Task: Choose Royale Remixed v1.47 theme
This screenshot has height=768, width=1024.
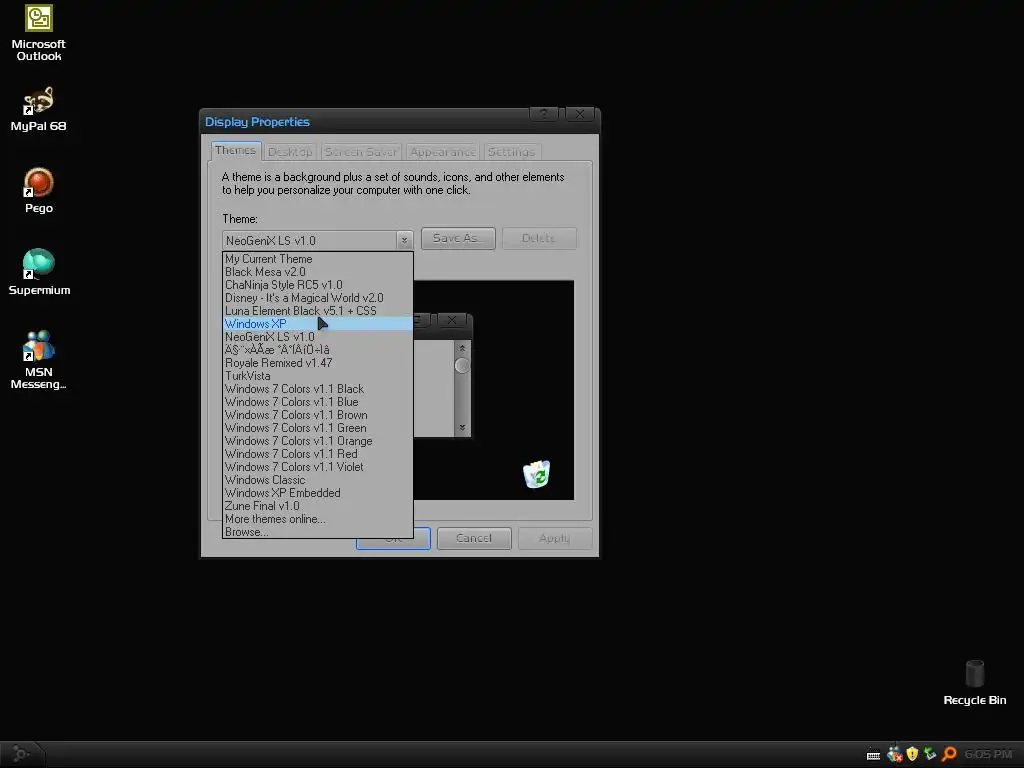Action: (317, 363)
